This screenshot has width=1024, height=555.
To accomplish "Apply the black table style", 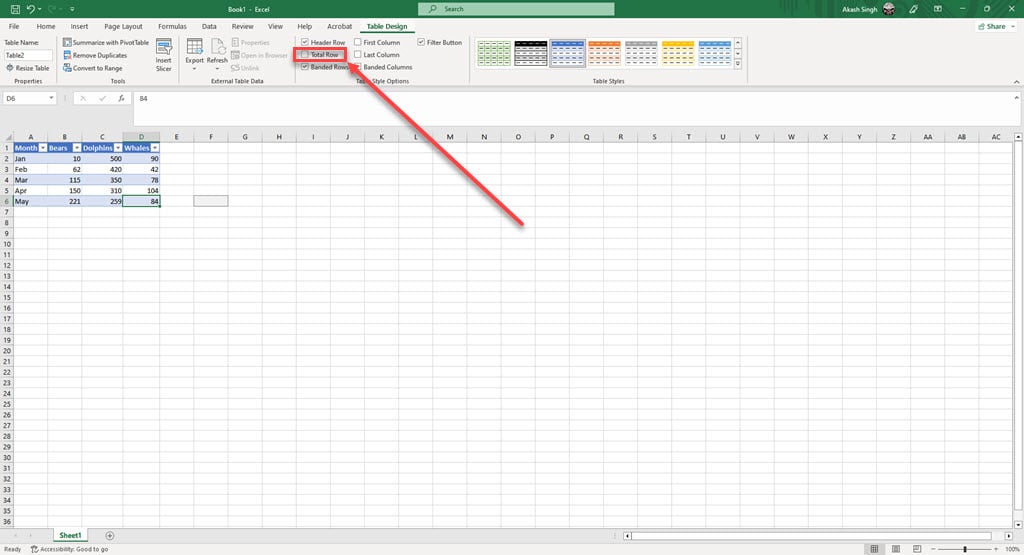I will (530, 53).
